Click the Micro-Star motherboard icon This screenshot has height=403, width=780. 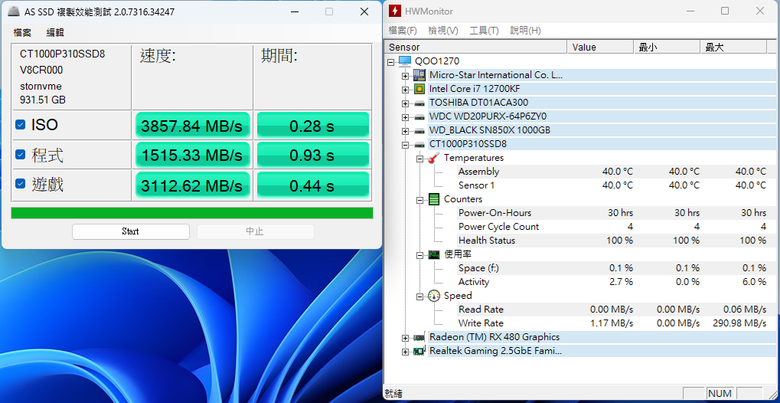click(419, 75)
